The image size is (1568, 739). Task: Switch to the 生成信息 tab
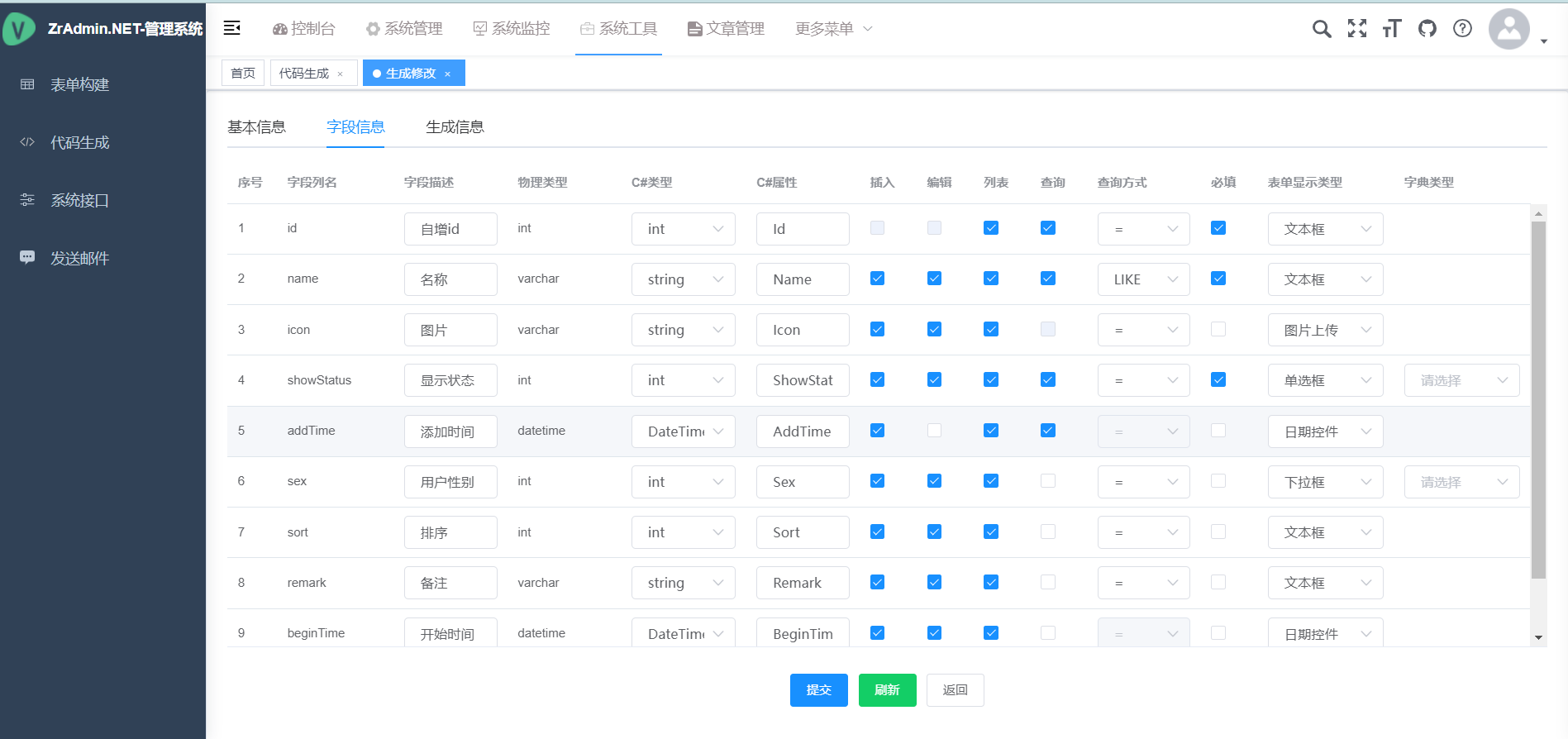[455, 127]
